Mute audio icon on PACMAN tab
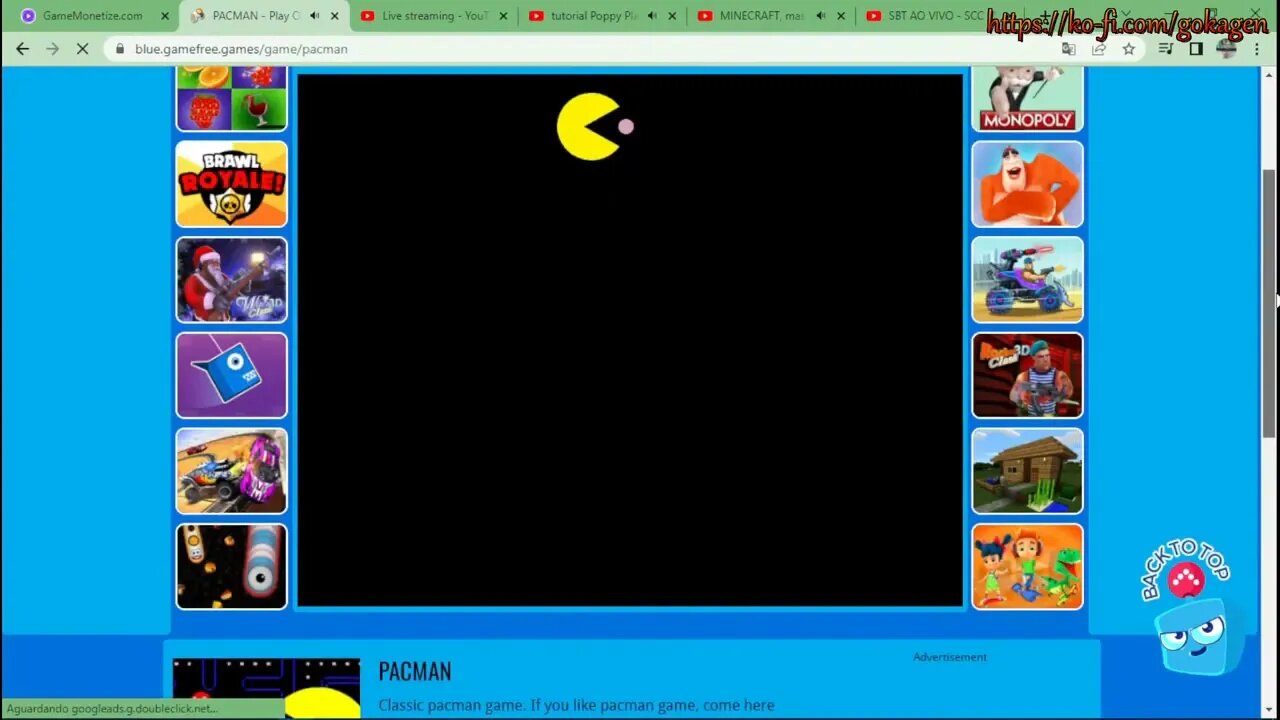This screenshot has width=1280, height=720. tap(314, 16)
